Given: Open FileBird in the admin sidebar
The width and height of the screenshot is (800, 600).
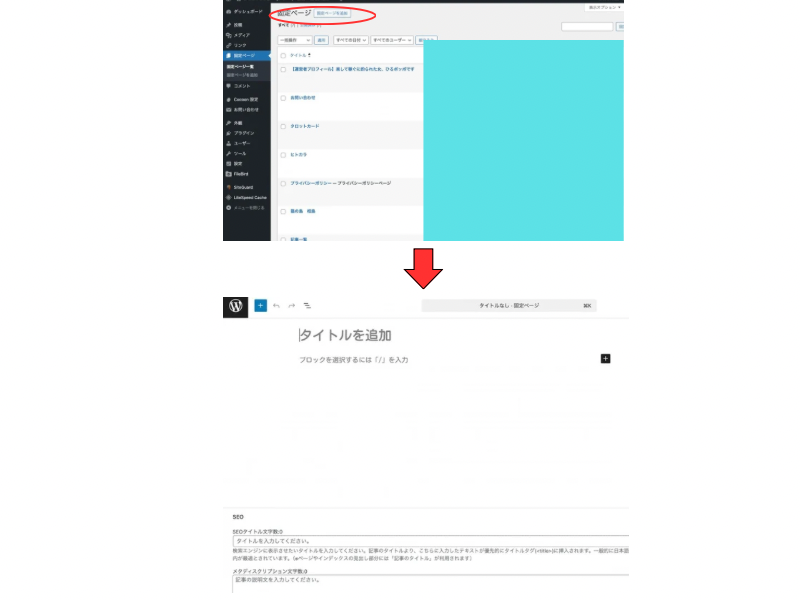Looking at the screenshot, I should click(x=241, y=173).
